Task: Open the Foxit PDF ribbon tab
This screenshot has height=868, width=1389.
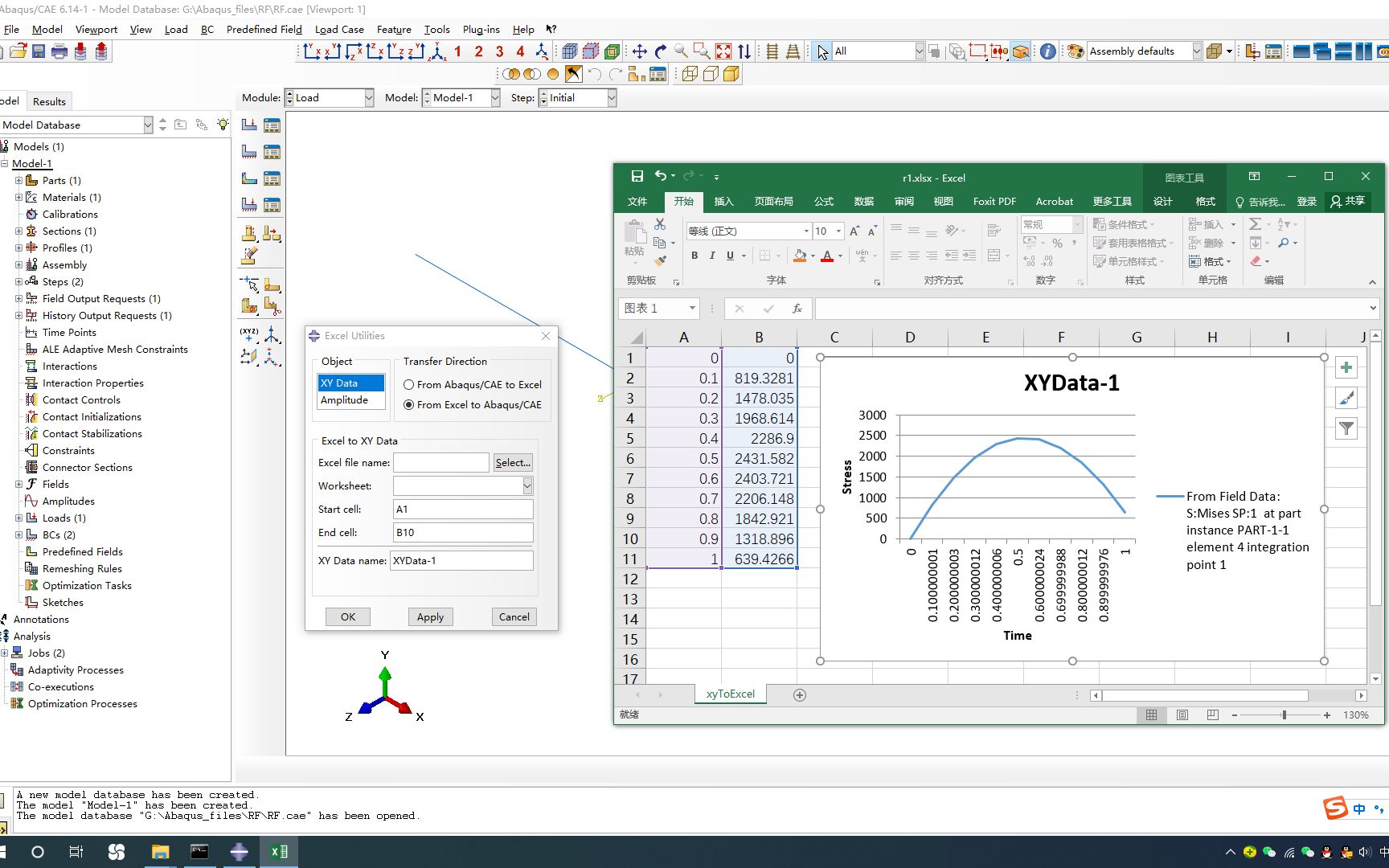Action: (x=994, y=202)
